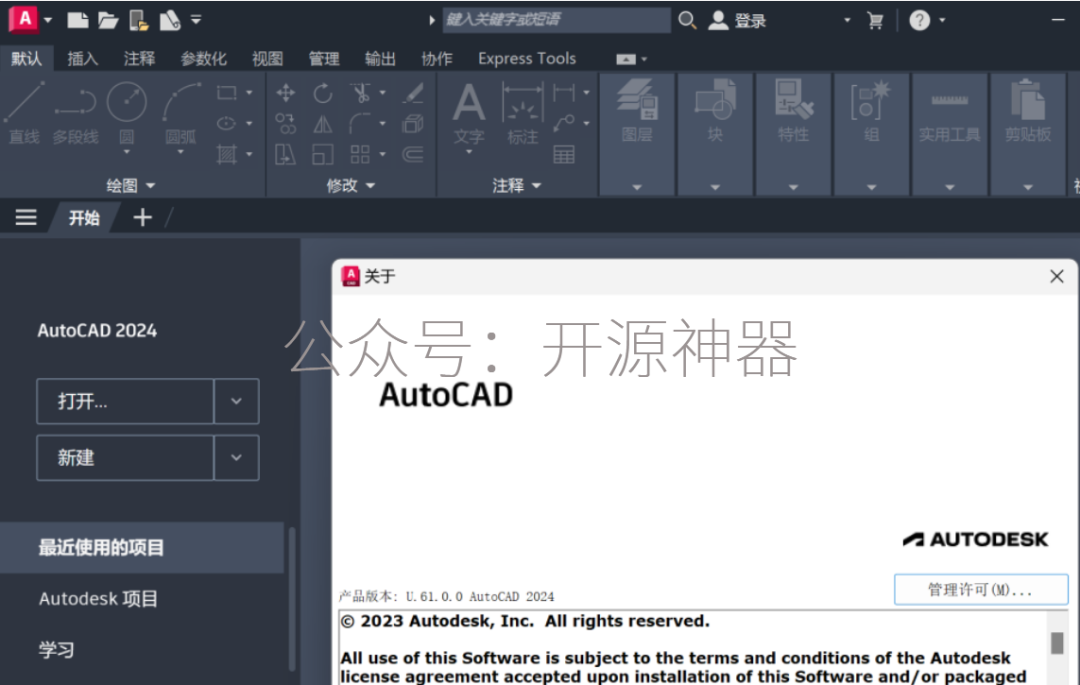Expand the Help menu arrow
The width and height of the screenshot is (1080, 685).
(x=942, y=21)
